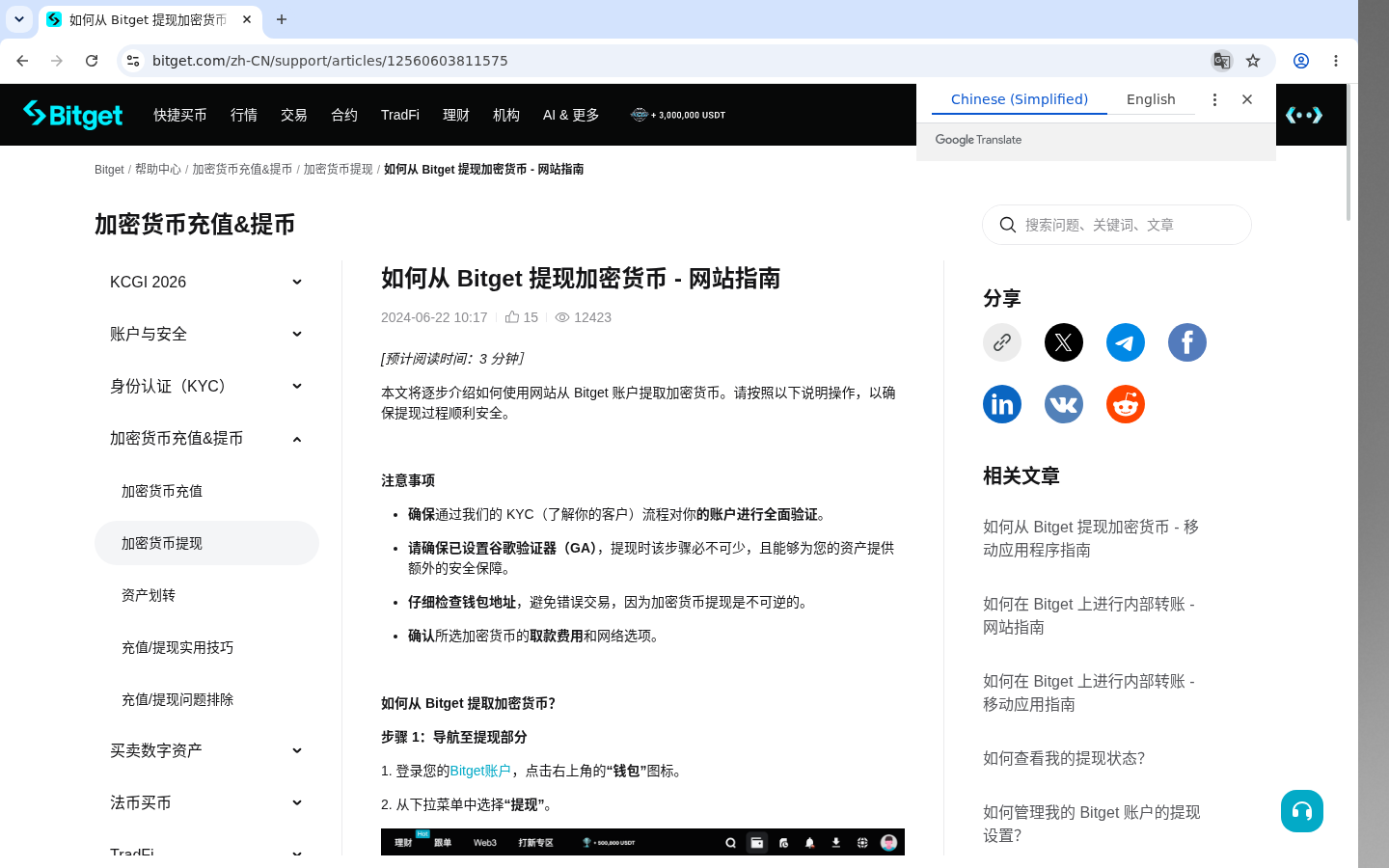Share article on VK
This screenshot has width=1389, height=868.
point(1064,404)
